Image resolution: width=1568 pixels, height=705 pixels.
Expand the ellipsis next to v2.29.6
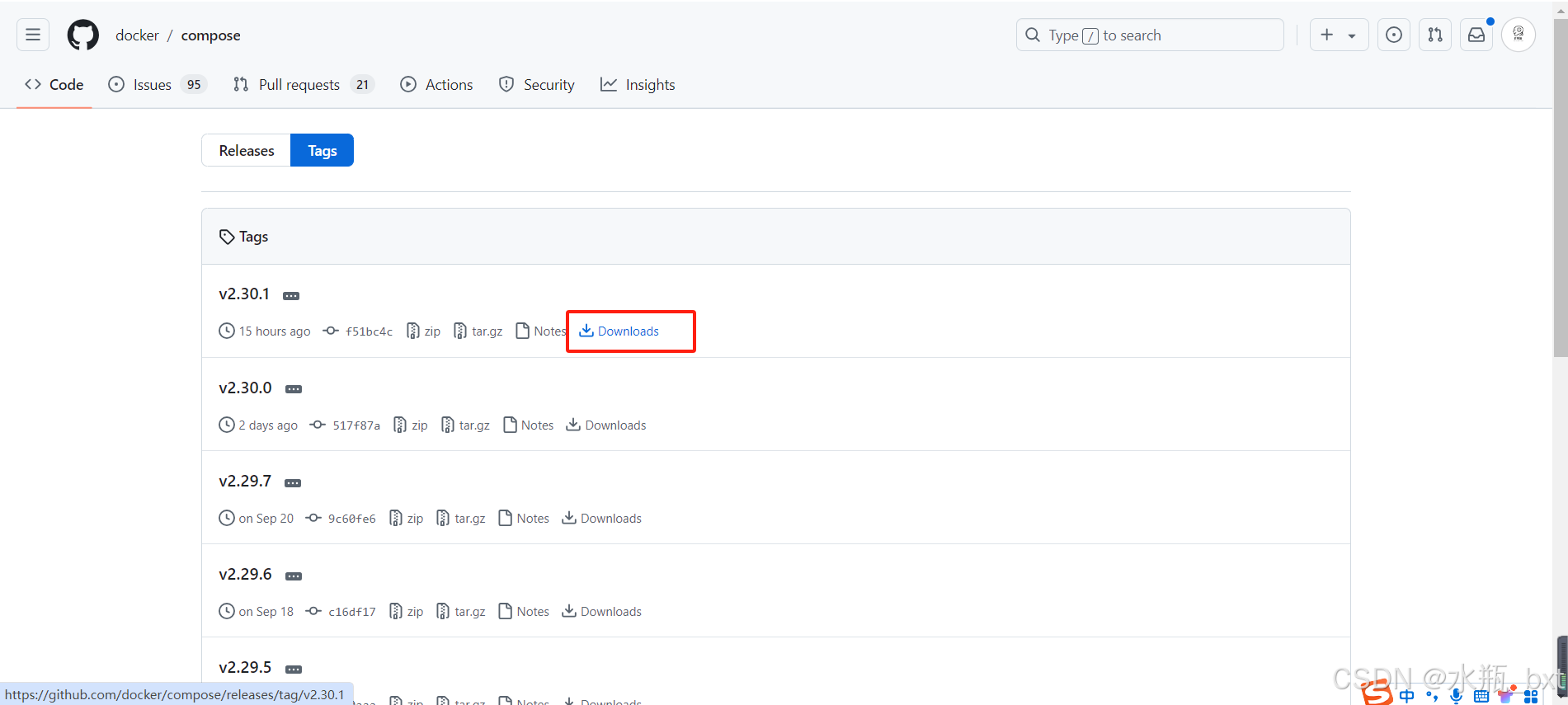294,576
